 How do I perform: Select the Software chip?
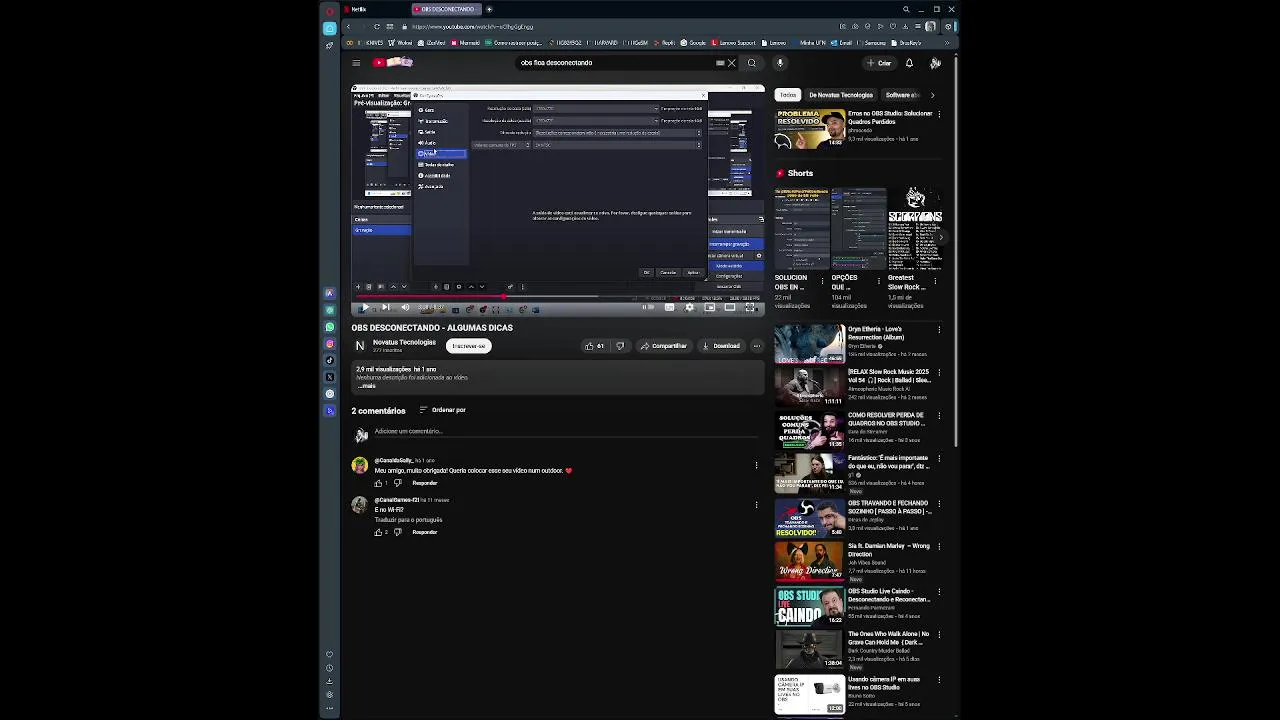click(903, 95)
